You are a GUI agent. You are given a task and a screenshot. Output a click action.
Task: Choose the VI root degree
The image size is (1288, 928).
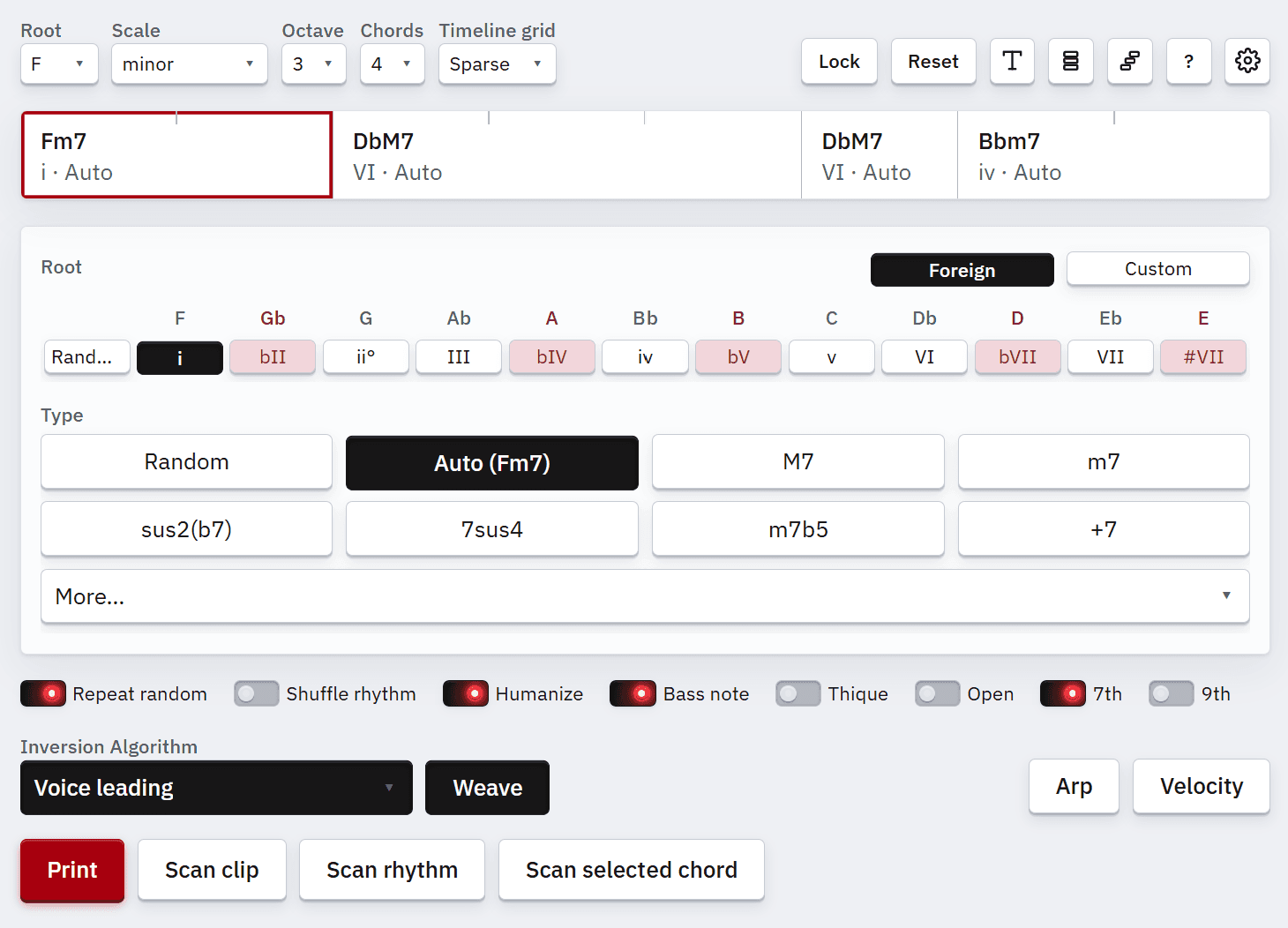click(925, 357)
